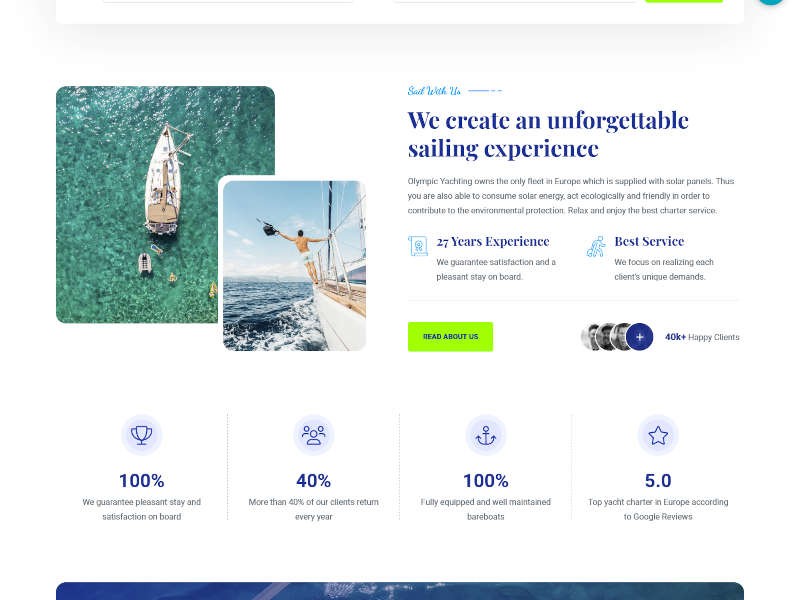Click the READ ABOUT US button
Screen dimensions: 800x600
tap(450, 337)
